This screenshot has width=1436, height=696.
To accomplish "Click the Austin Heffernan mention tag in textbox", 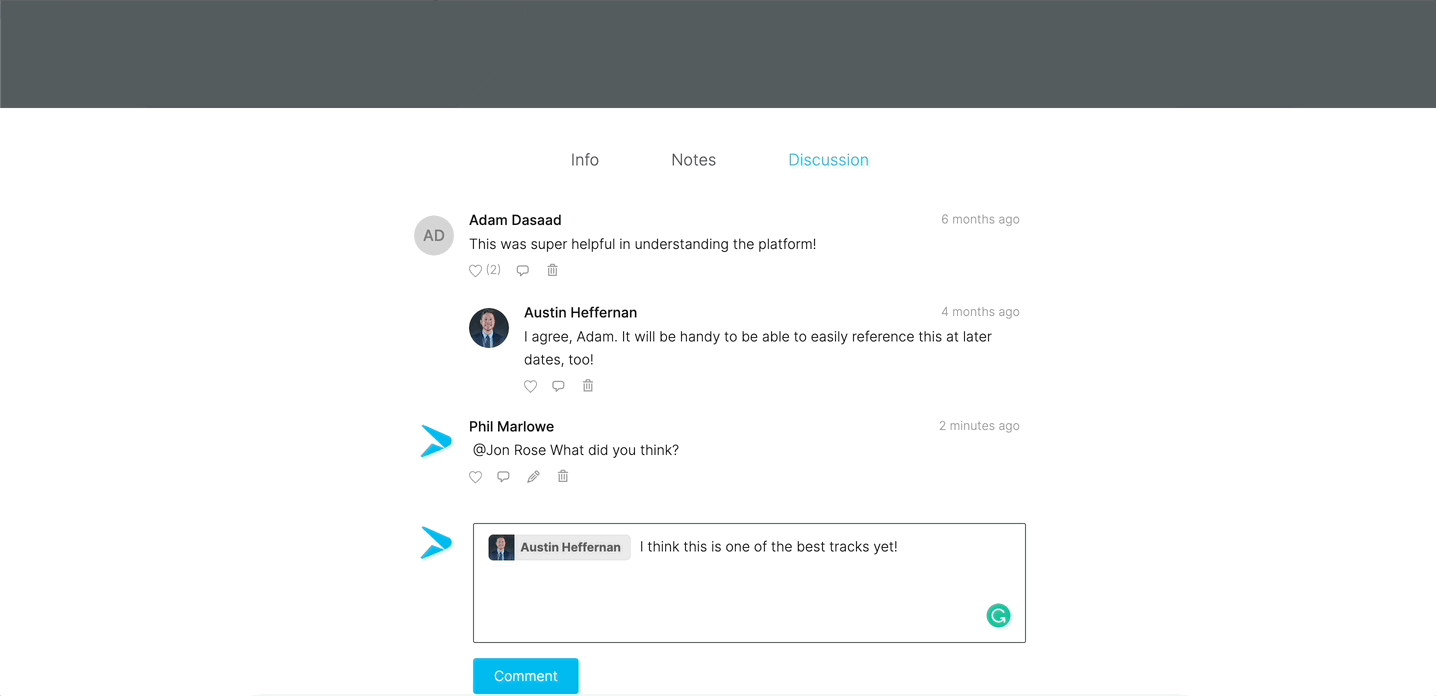I will point(559,547).
